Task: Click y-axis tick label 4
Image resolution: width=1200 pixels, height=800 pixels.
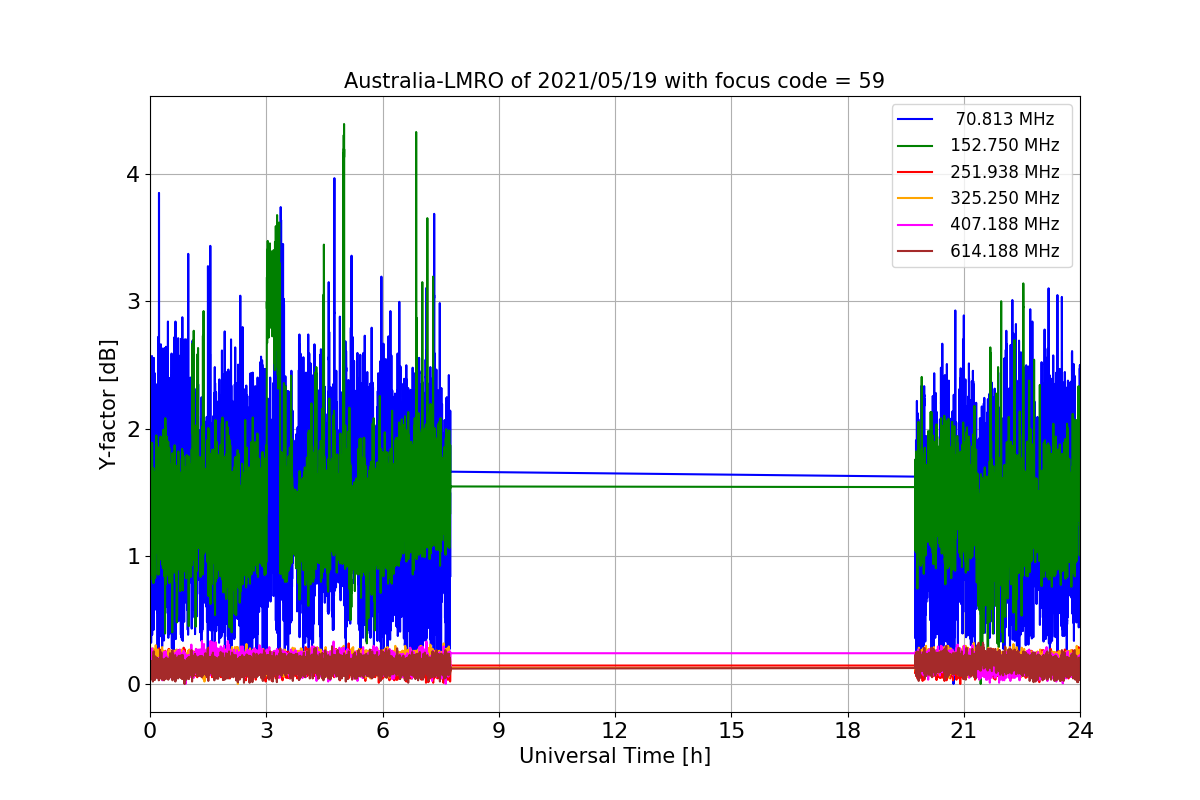Action: (133, 174)
